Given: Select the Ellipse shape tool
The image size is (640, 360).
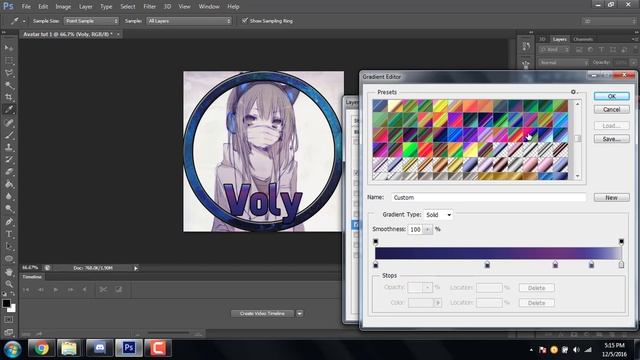Looking at the screenshot, I should click(9, 259).
